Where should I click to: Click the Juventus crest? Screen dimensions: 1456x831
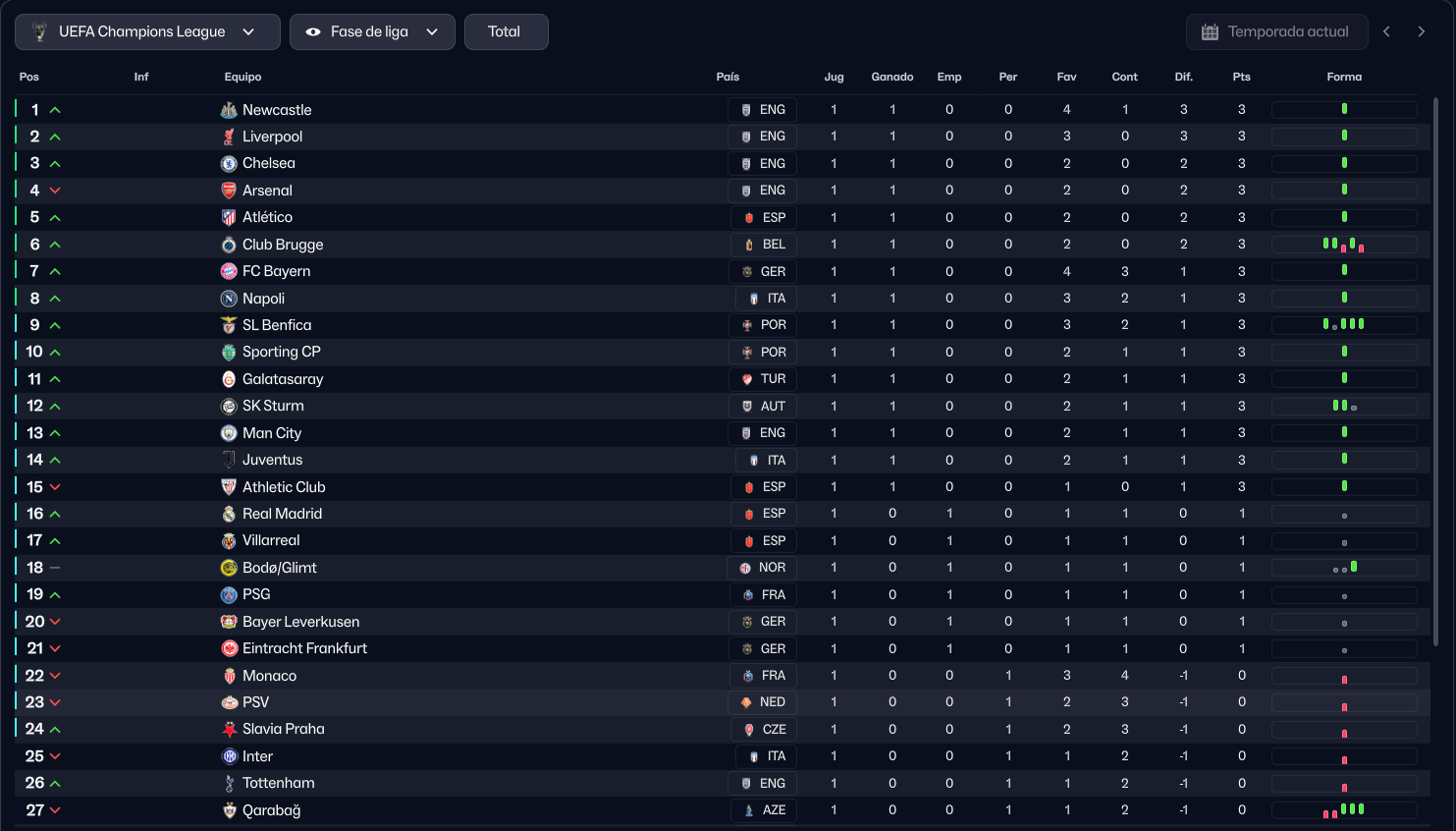(229, 460)
